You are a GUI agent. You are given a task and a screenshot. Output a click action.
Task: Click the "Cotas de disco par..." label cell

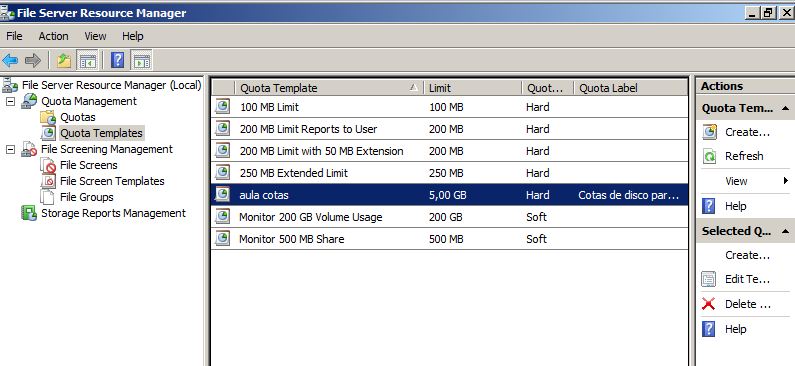[628, 195]
